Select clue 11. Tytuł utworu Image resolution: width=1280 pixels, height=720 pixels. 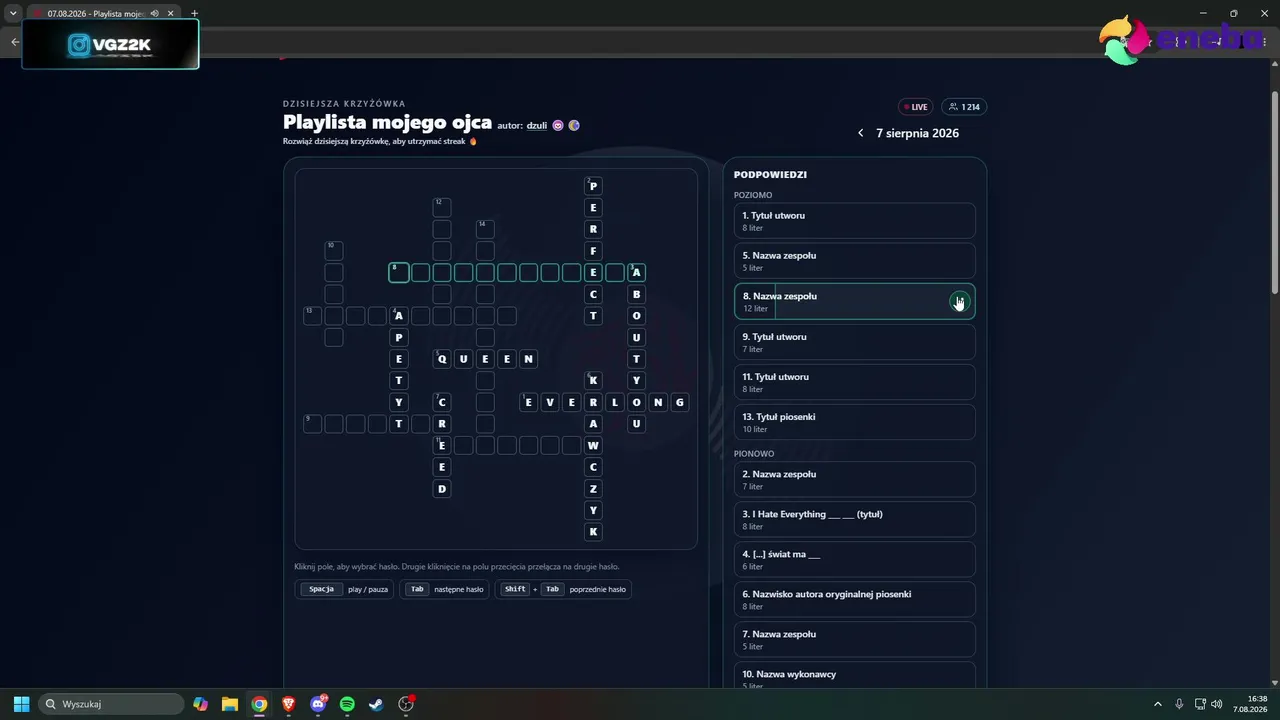[x=854, y=382]
